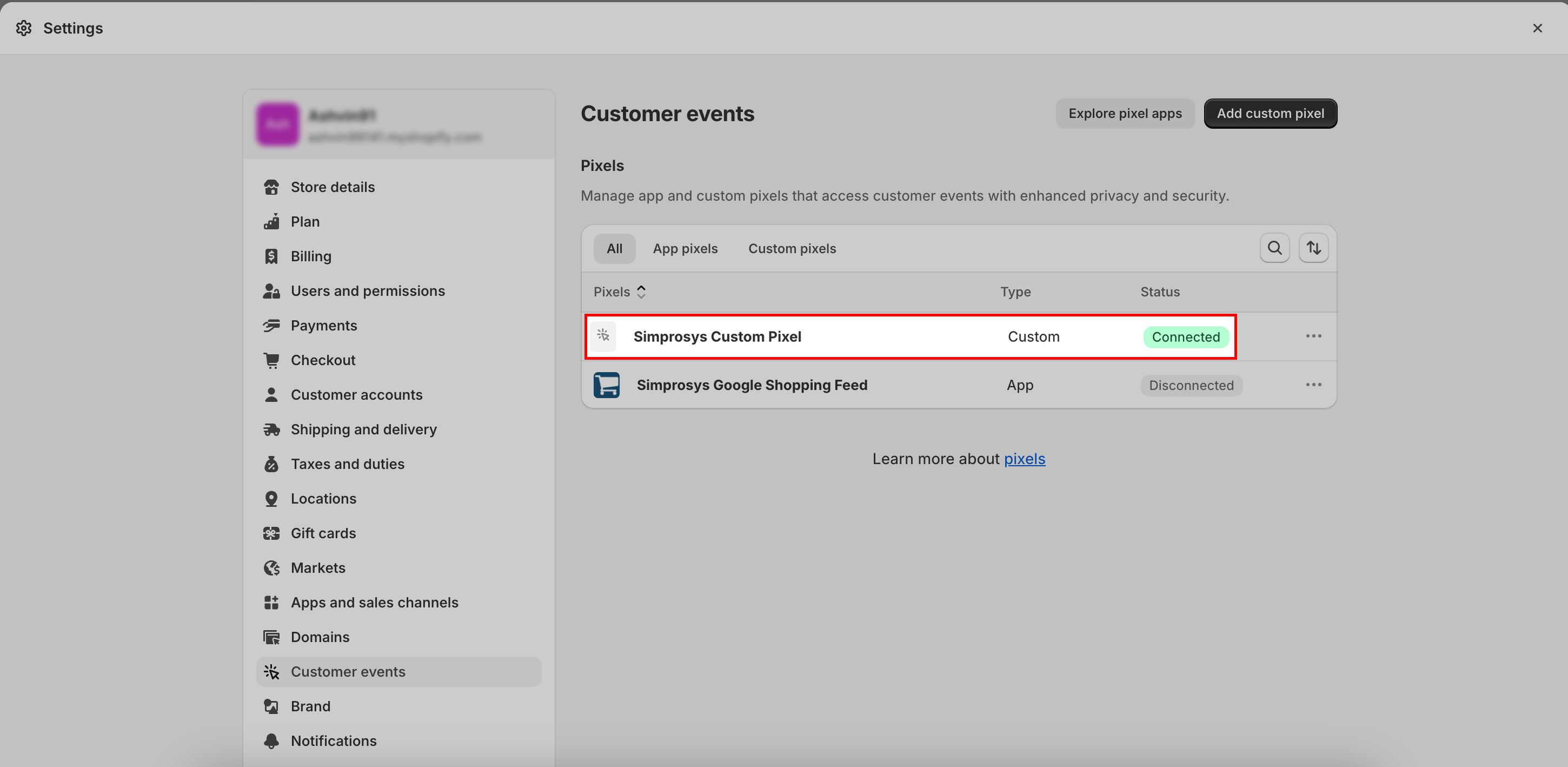Switch to the App pixels tab
This screenshot has width=1568, height=767.
(685, 248)
